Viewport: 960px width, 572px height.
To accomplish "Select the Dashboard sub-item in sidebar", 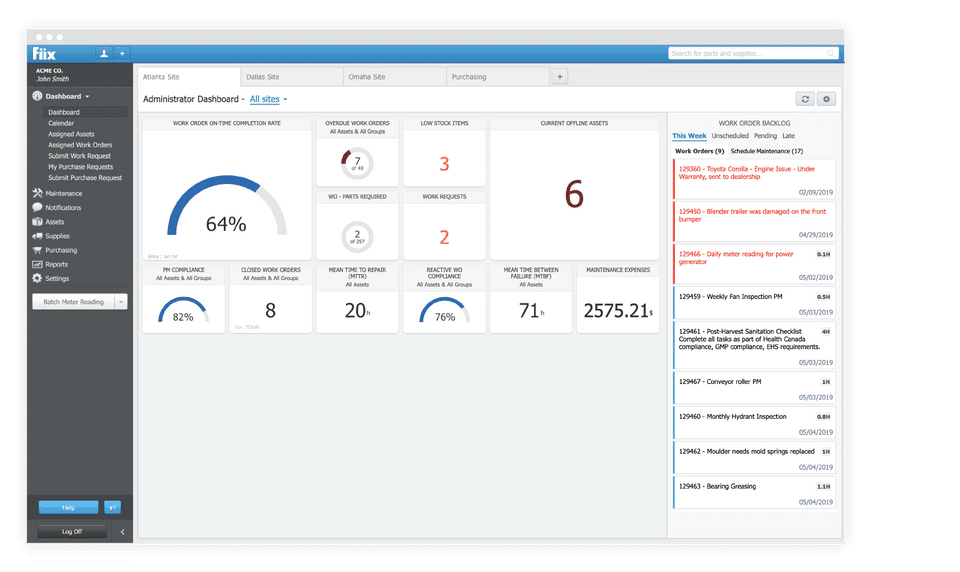I will pyautogui.click(x=85, y=112).
